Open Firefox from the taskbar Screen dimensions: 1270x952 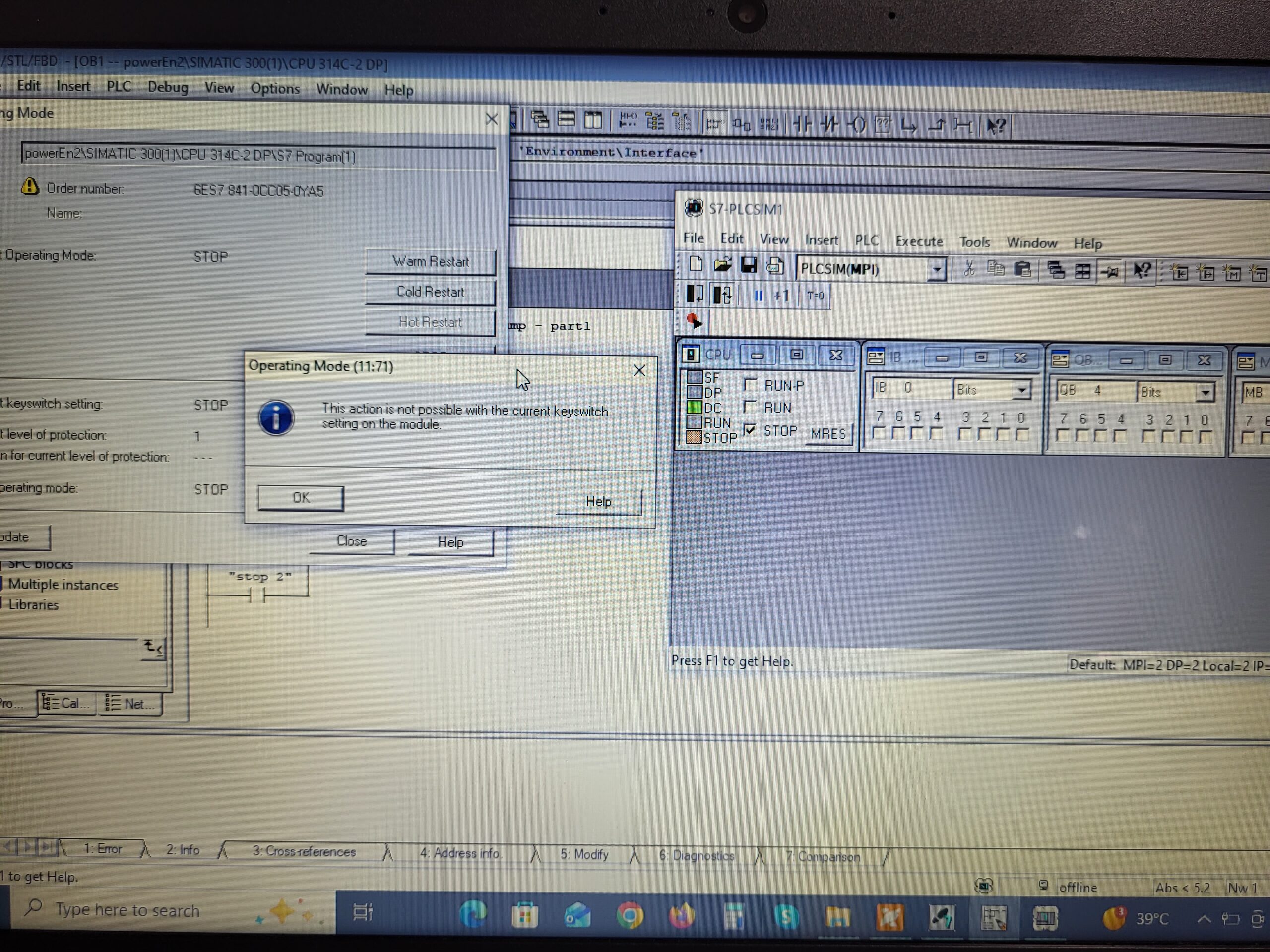[682, 916]
